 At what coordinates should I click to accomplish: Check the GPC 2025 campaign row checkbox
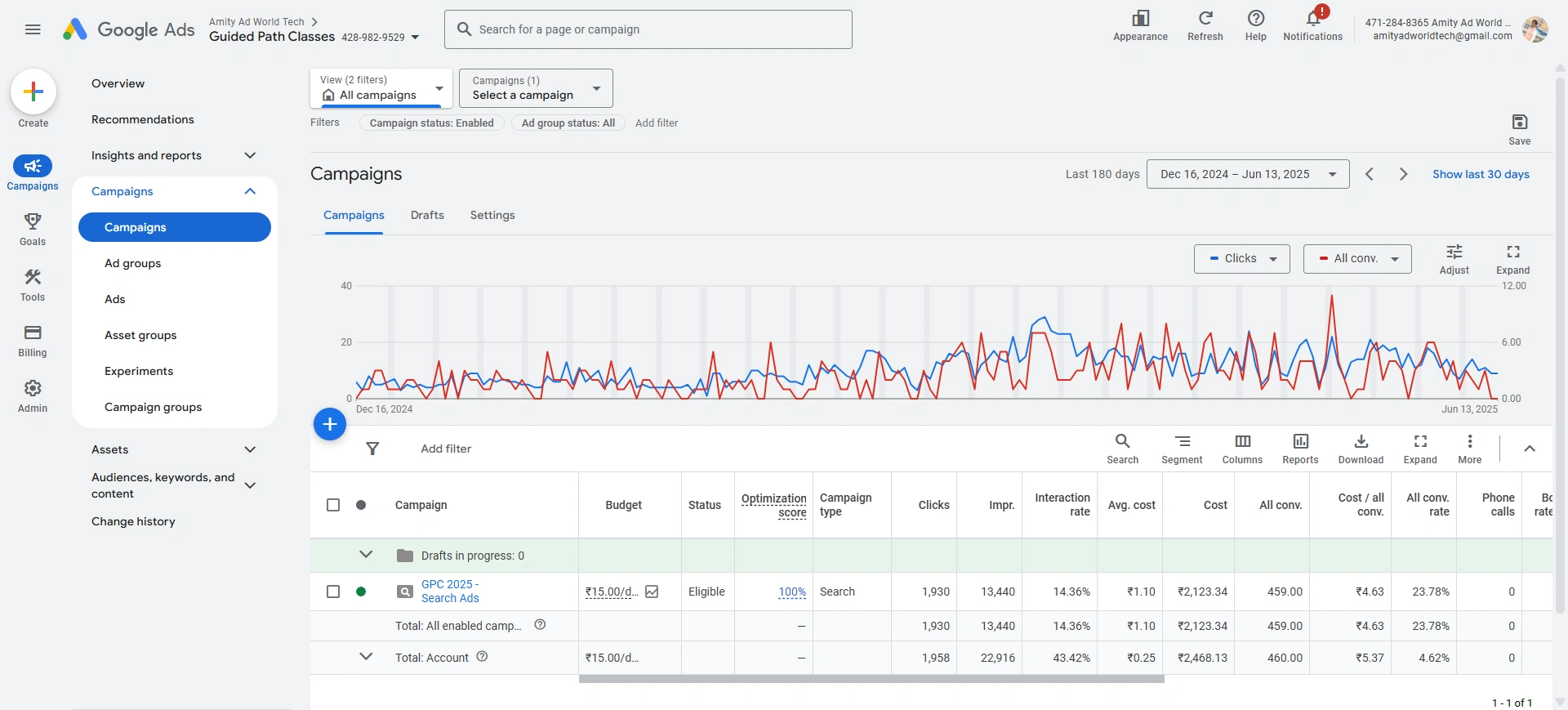[x=333, y=592]
